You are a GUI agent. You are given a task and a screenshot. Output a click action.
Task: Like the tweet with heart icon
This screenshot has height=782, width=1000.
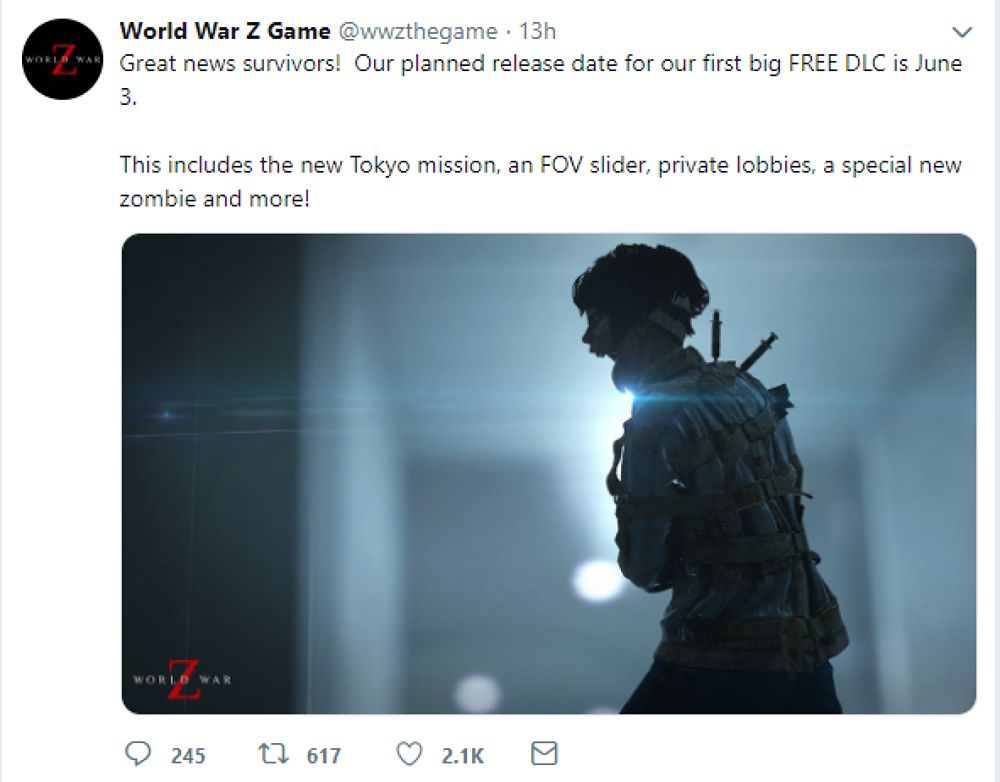[409, 754]
